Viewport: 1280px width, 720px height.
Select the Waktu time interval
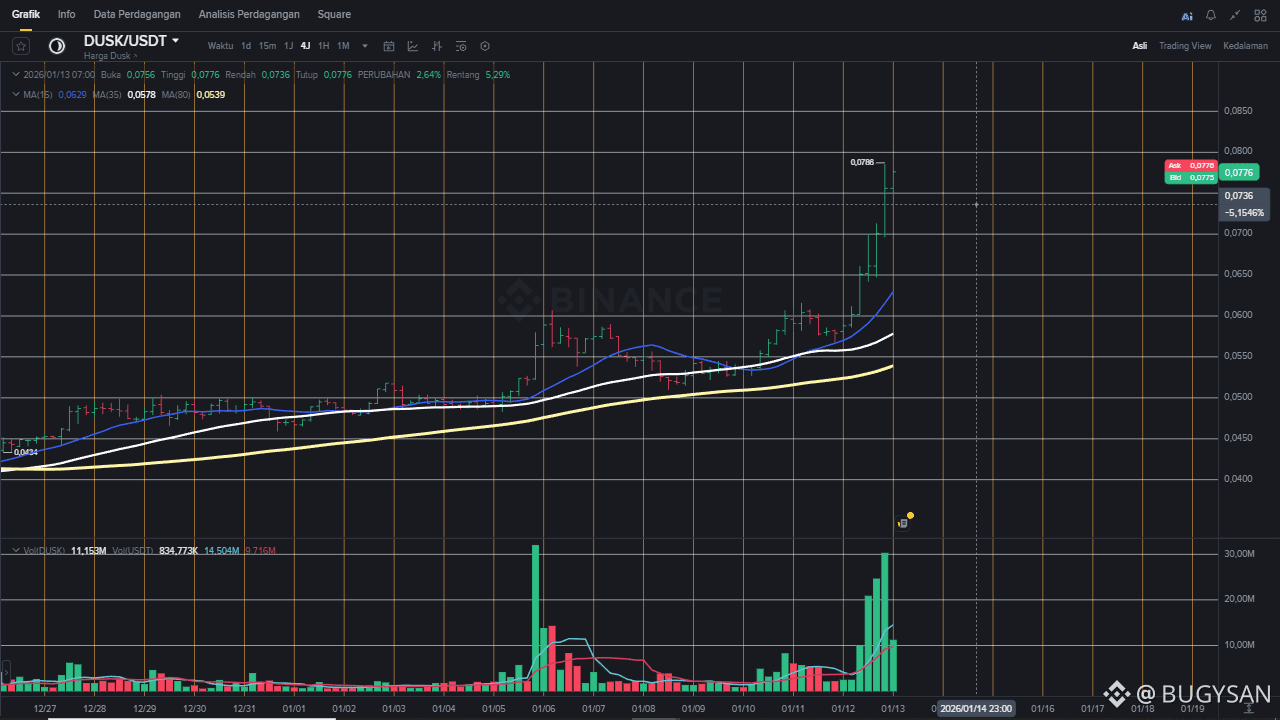[x=220, y=46]
